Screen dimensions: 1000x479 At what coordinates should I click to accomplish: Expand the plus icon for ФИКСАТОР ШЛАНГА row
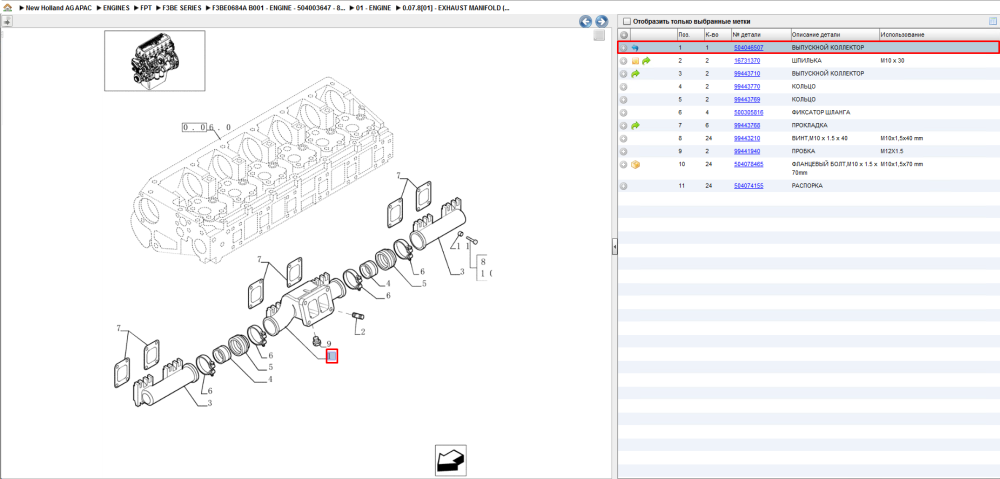pos(624,113)
